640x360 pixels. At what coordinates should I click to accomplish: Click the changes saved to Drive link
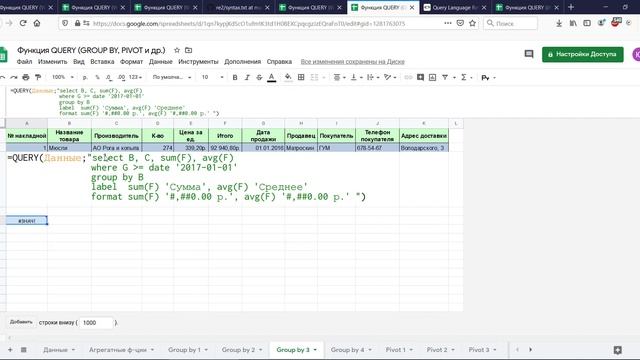[353, 62]
